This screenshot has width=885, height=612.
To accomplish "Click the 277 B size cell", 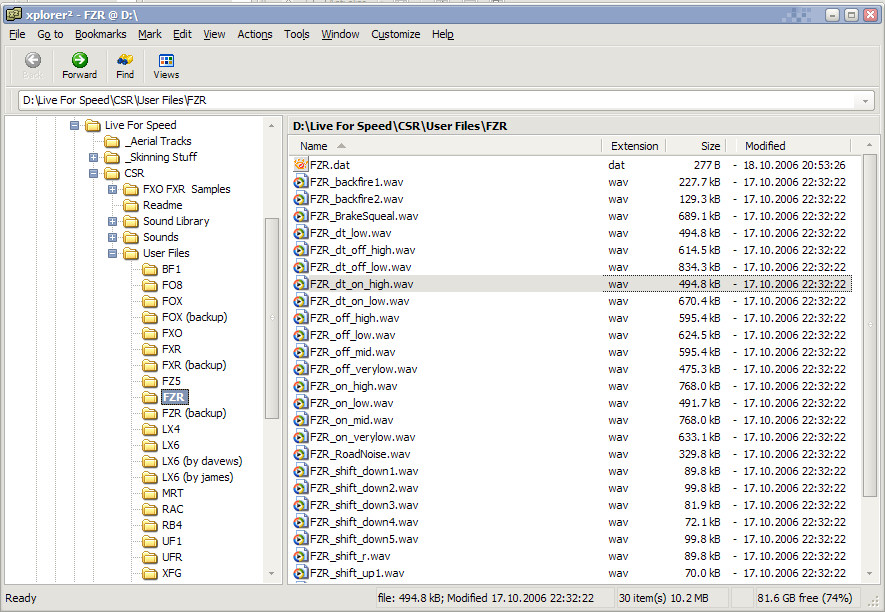I will point(707,165).
